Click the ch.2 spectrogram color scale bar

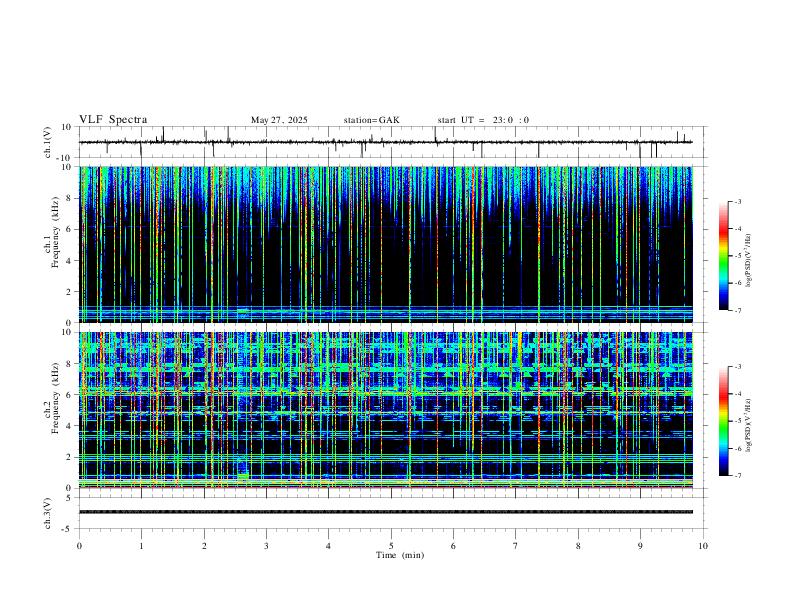[x=723, y=421]
